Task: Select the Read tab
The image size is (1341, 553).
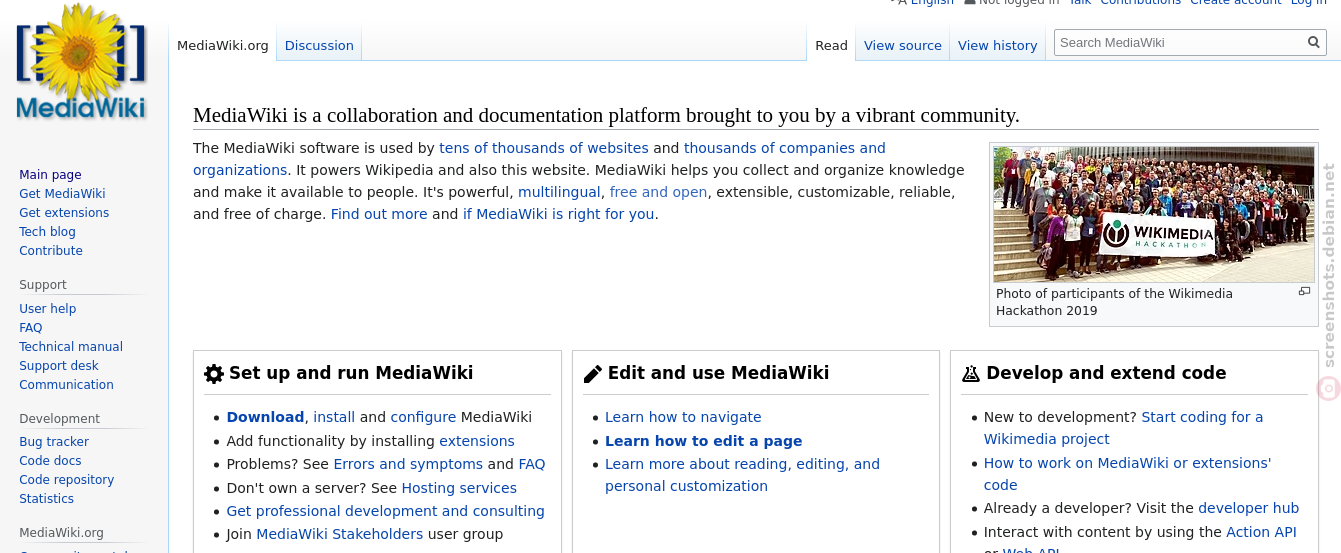Action: point(831,45)
